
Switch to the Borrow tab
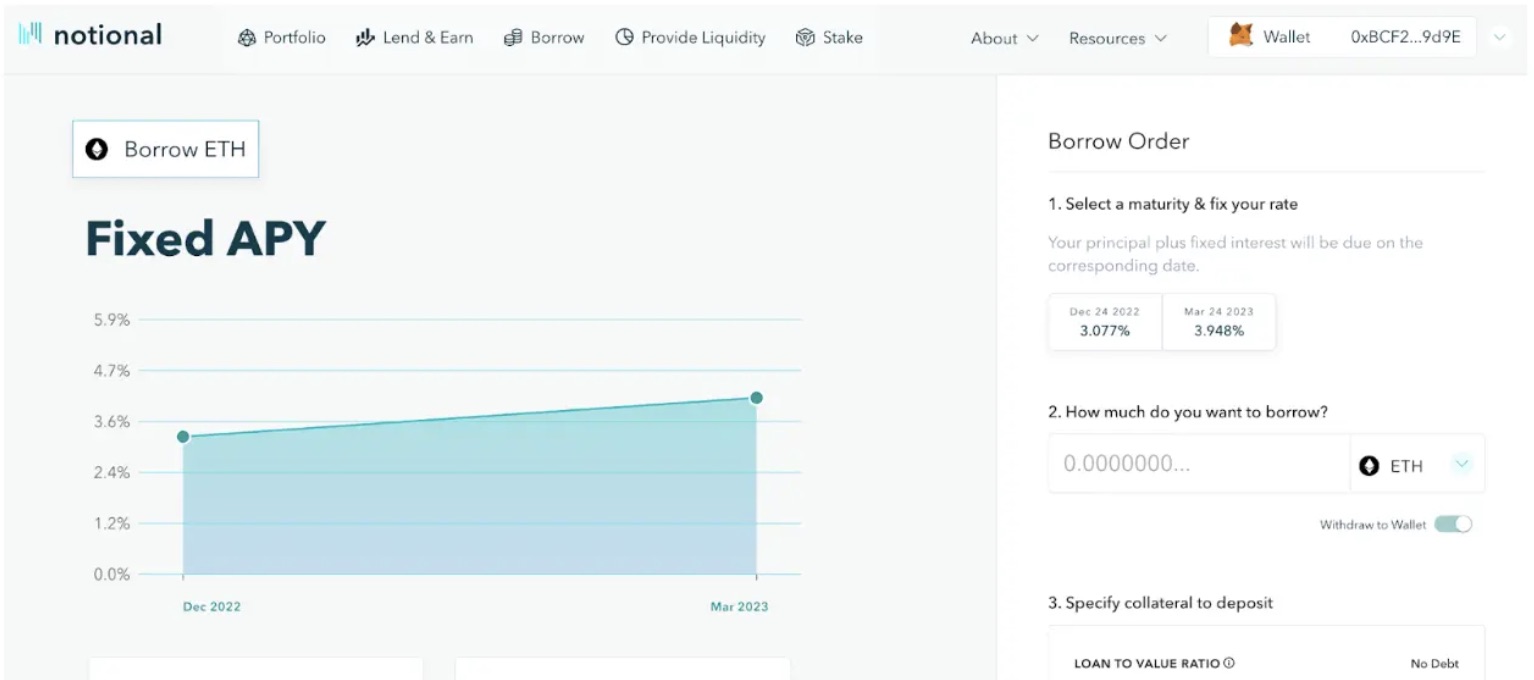click(x=544, y=37)
